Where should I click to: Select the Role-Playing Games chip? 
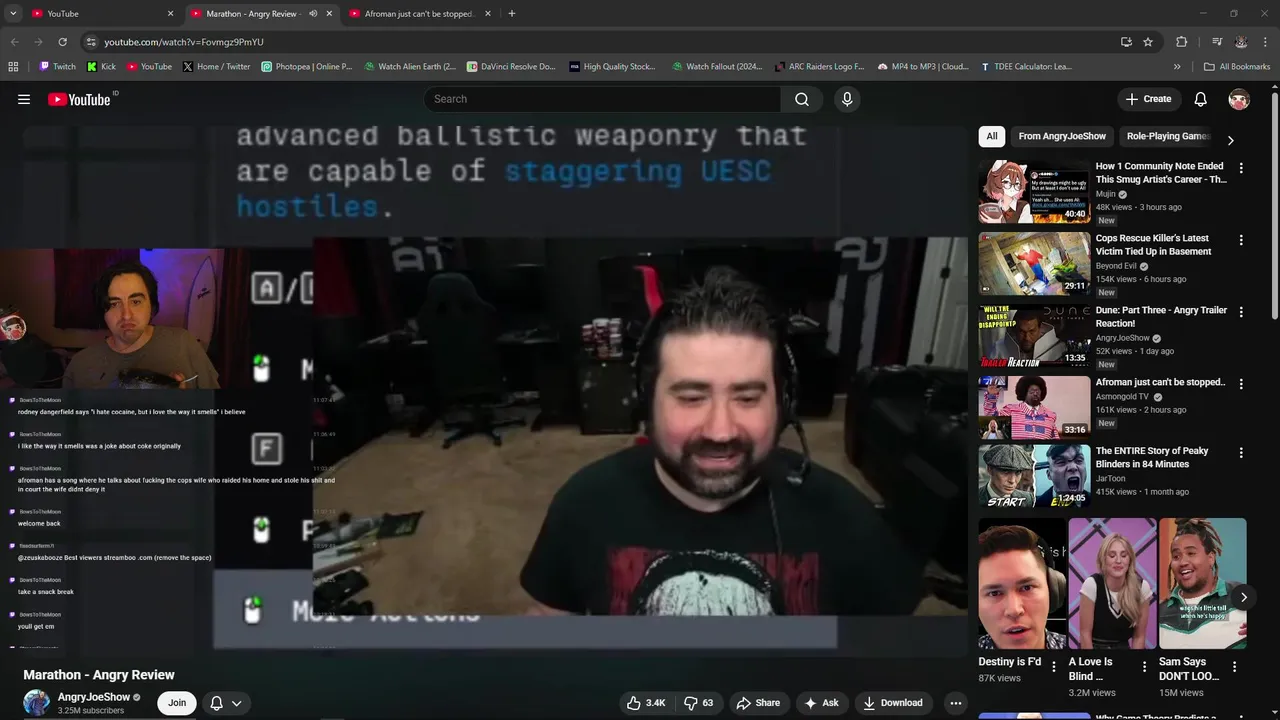[x=1168, y=136]
